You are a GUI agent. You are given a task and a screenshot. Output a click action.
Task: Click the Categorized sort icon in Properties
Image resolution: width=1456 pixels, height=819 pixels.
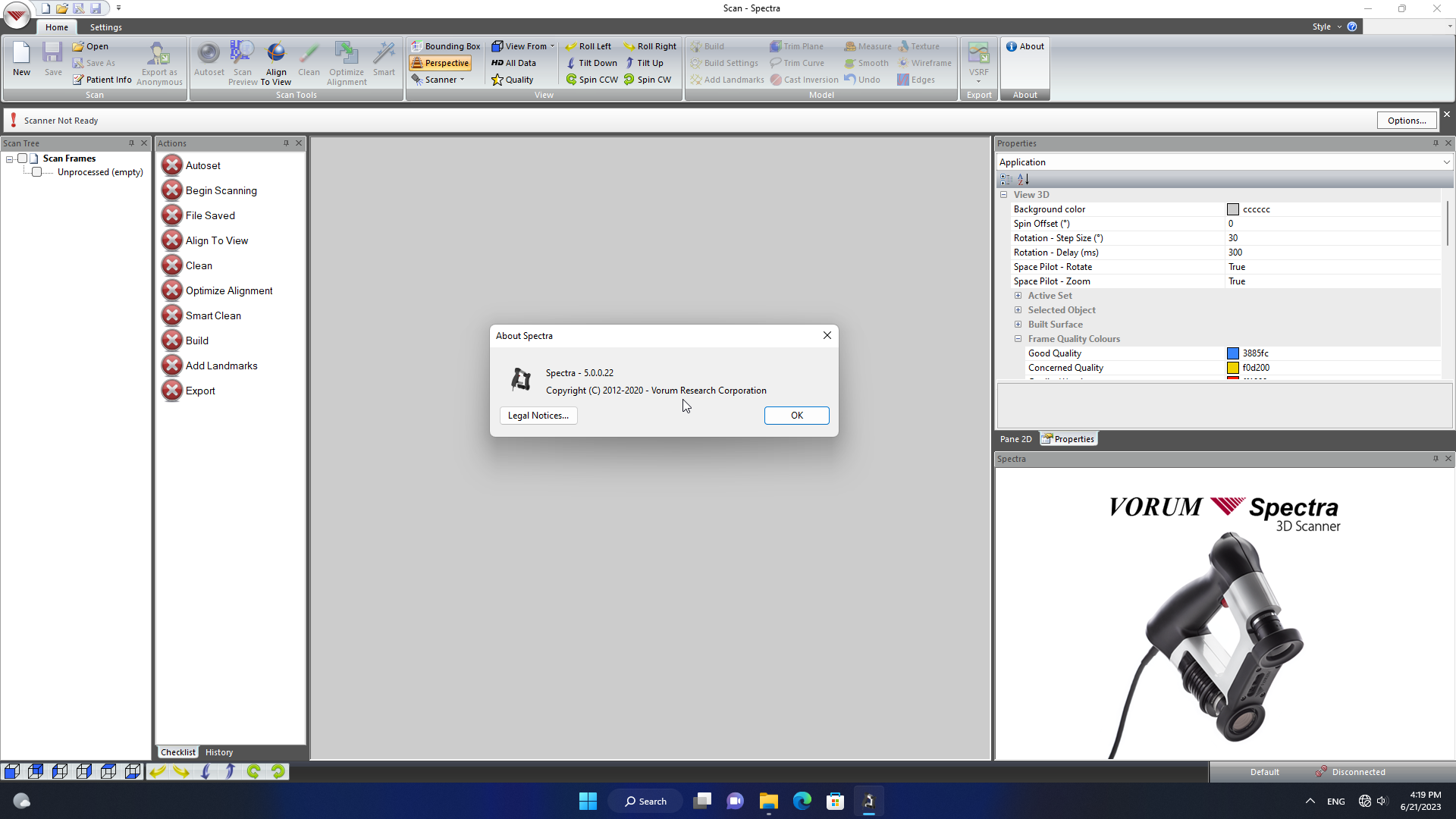(1006, 180)
